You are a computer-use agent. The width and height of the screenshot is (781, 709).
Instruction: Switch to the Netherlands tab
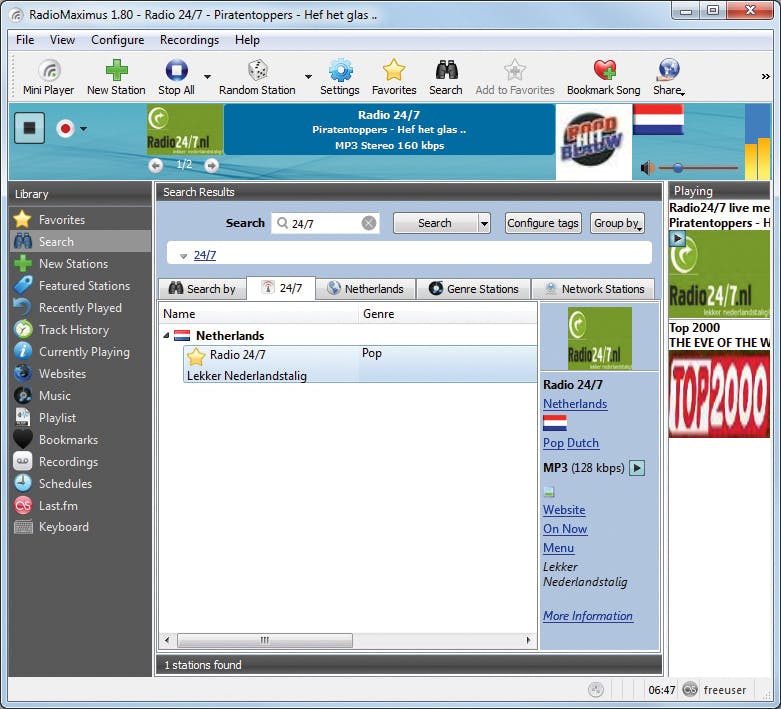click(x=366, y=289)
